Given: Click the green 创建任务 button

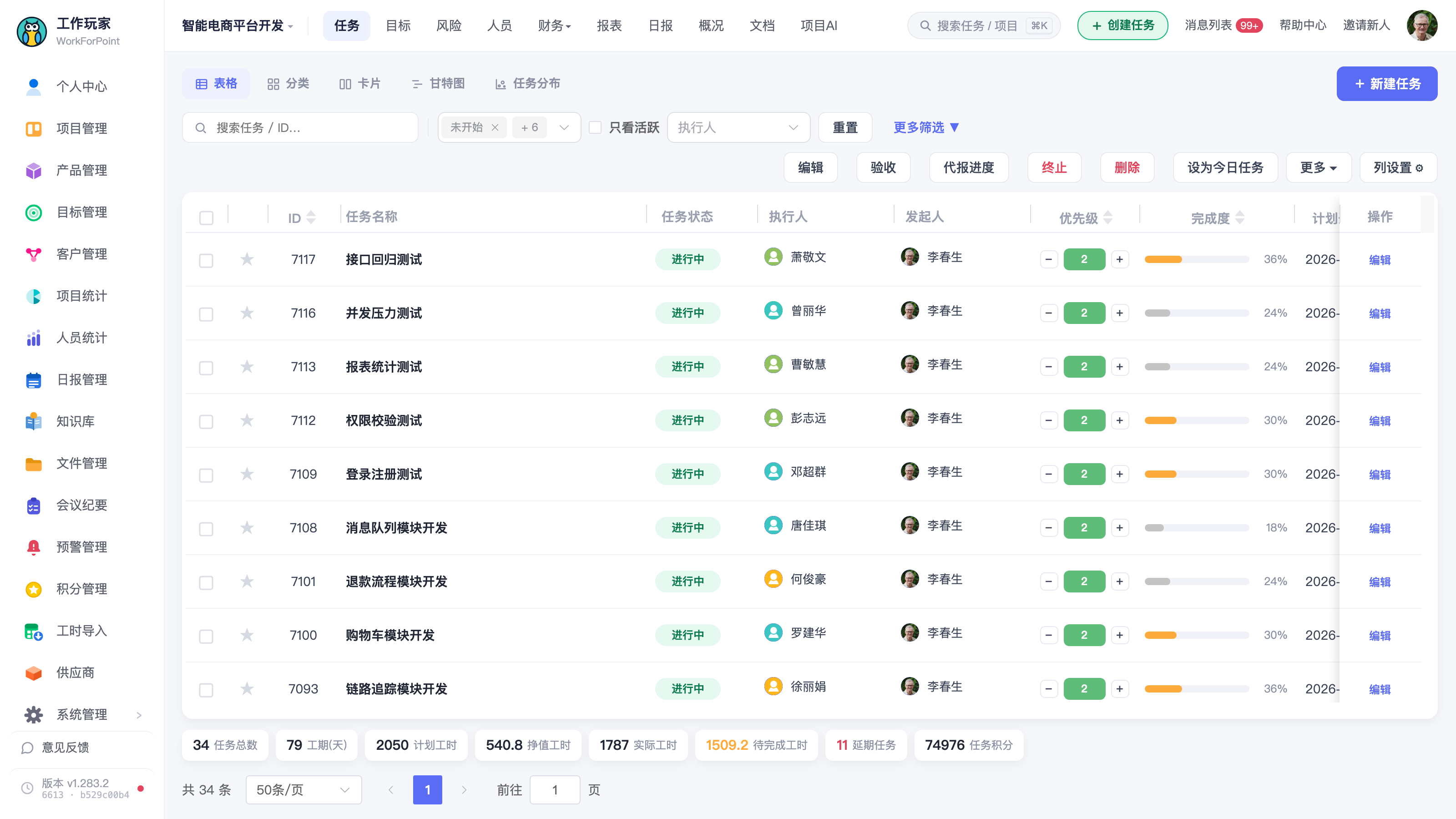Looking at the screenshot, I should click(1122, 25).
